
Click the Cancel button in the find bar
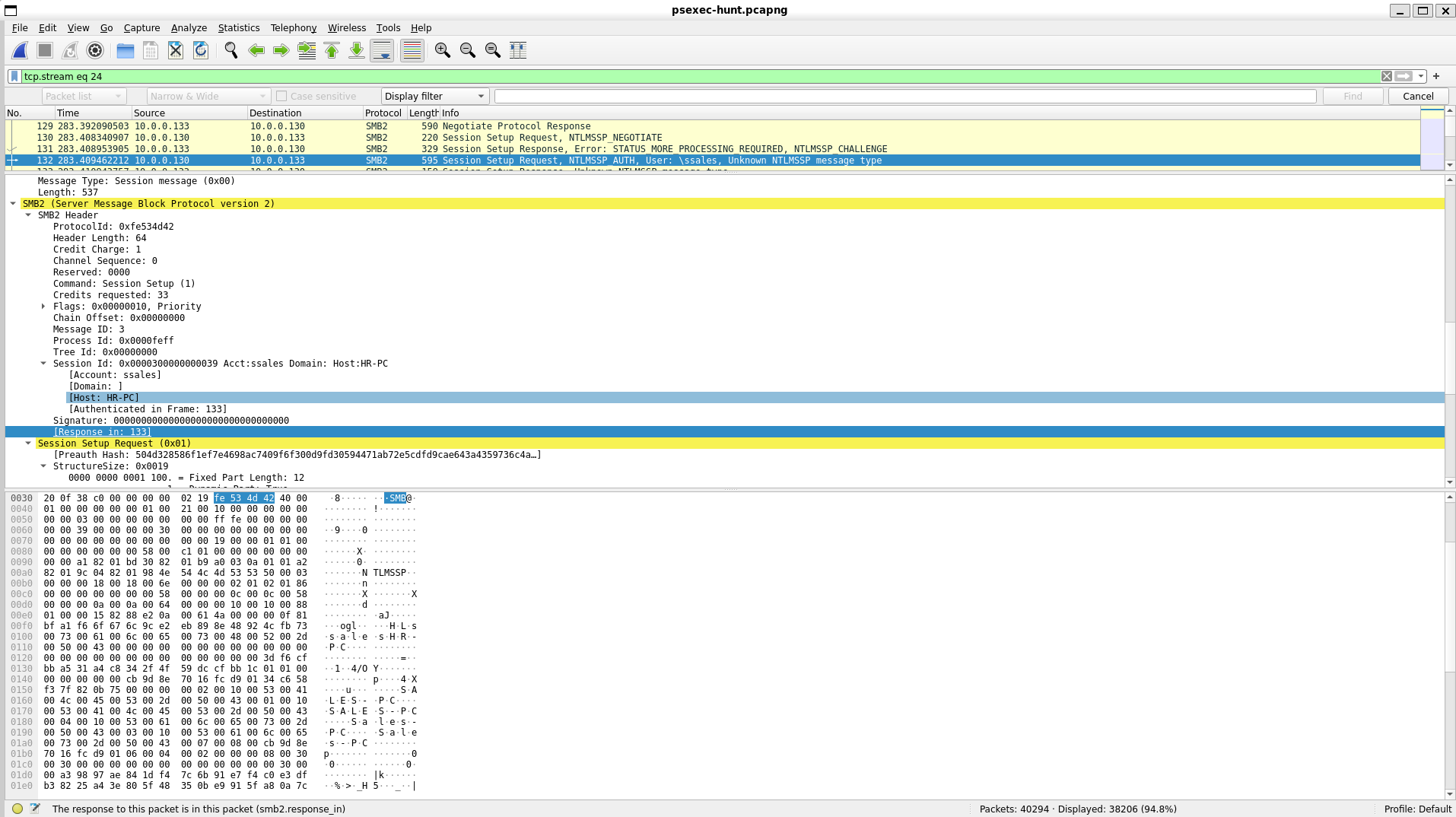(x=1418, y=96)
